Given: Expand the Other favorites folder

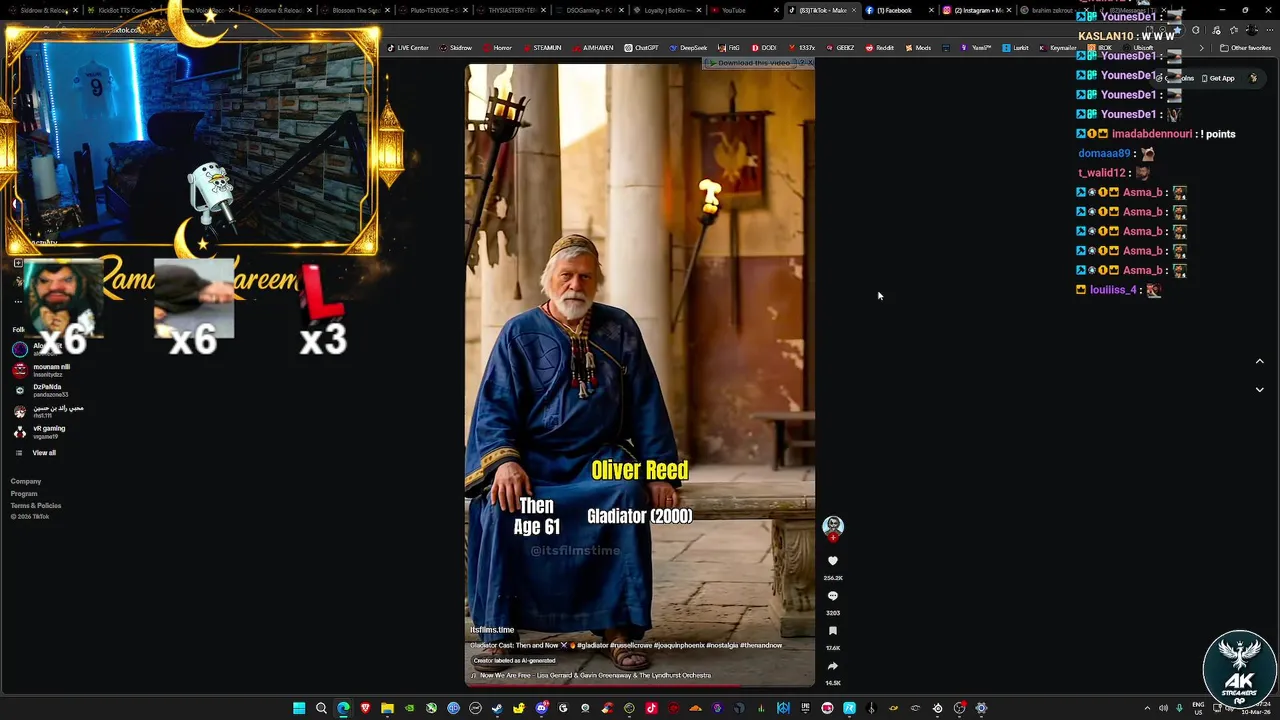Looking at the screenshot, I should click(x=1245, y=48).
